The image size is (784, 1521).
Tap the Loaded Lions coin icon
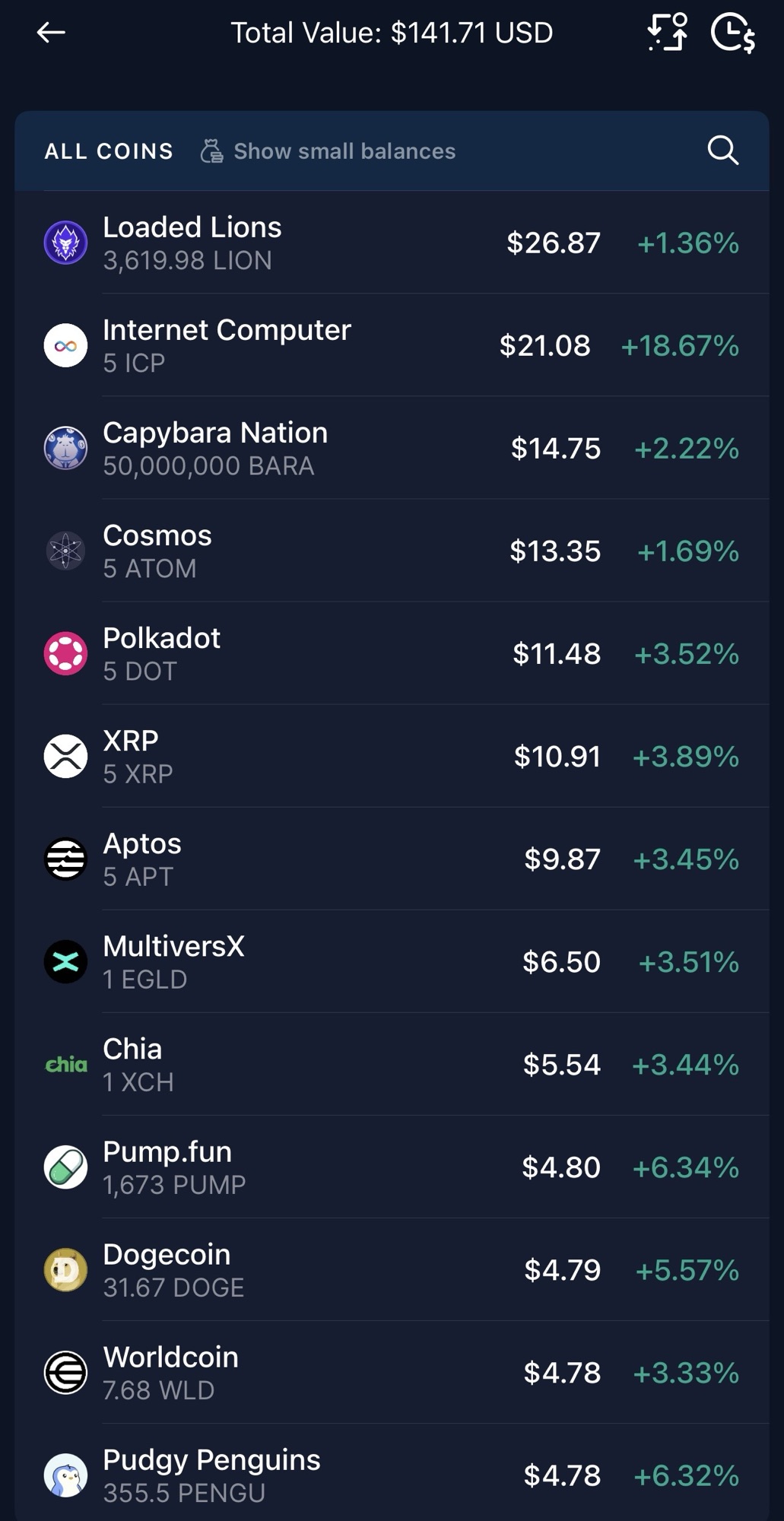[x=66, y=243]
